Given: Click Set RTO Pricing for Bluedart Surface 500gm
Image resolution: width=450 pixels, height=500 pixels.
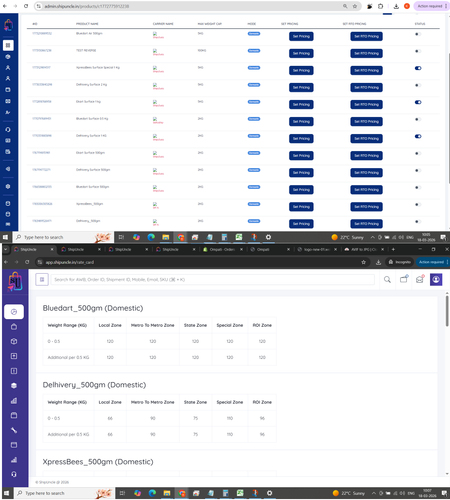Looking at the screenshot, I should [x=366, y=190].
